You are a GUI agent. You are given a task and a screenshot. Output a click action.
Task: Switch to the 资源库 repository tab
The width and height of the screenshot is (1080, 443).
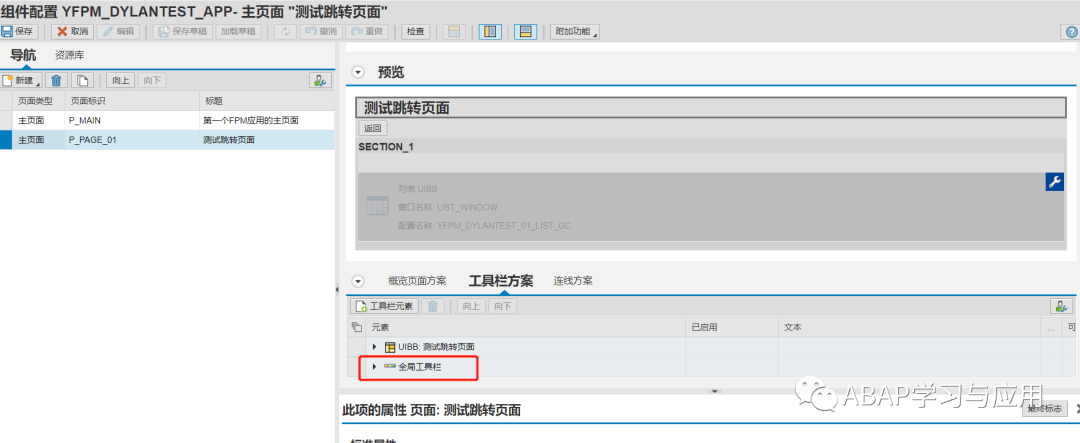[x=70, y=56]
